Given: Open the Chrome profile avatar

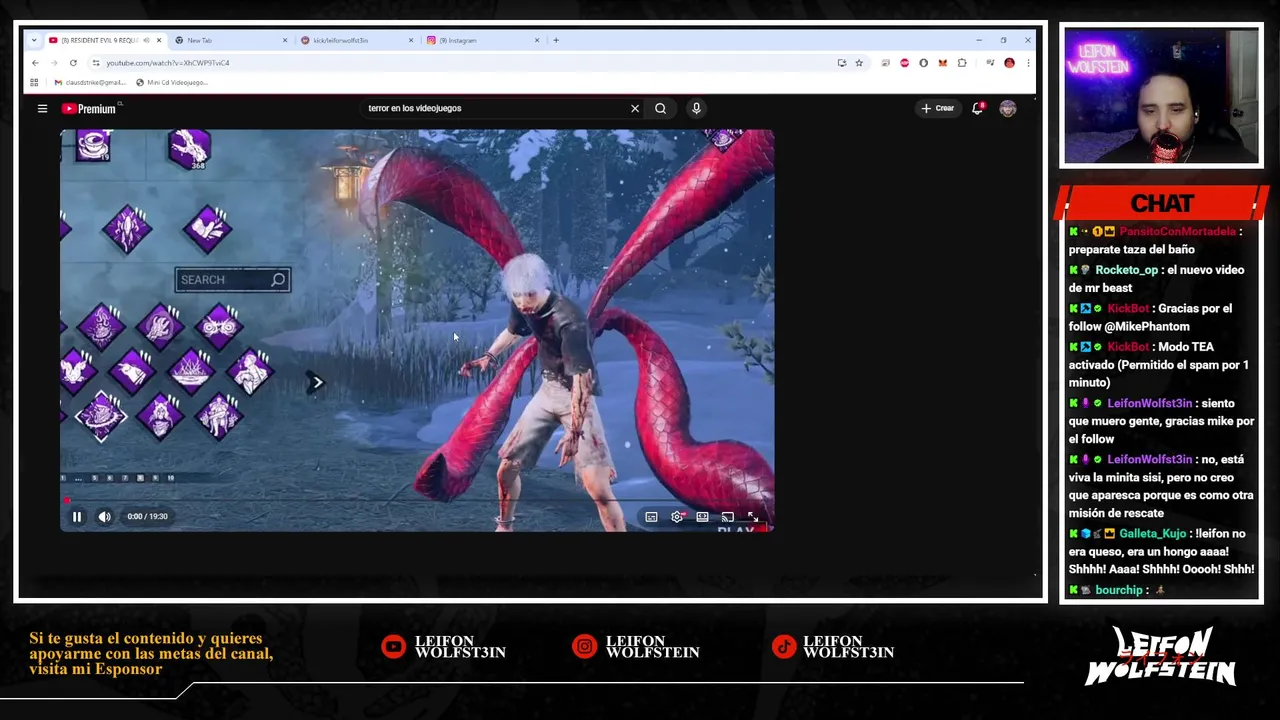Looking at the screenshot, I should 1009,63.
